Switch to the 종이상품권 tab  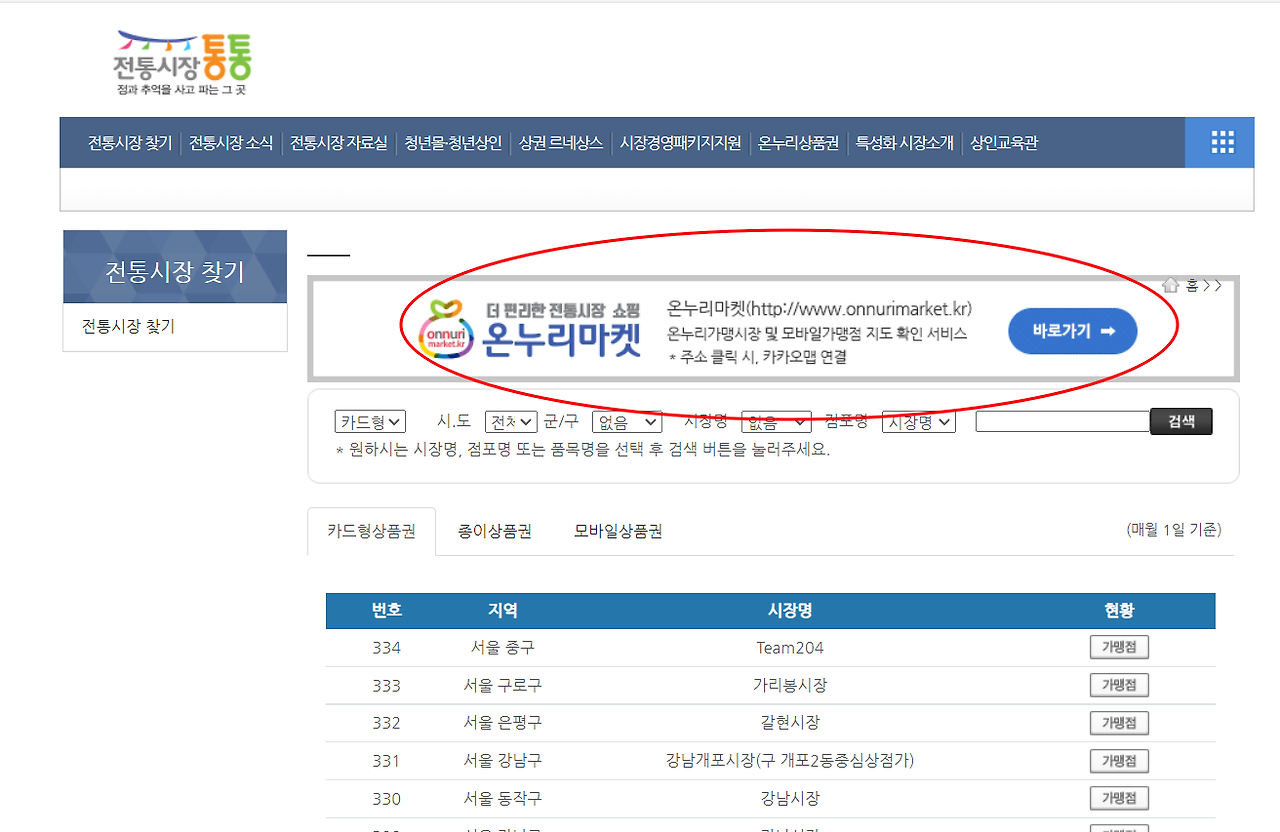click(495, 531)
